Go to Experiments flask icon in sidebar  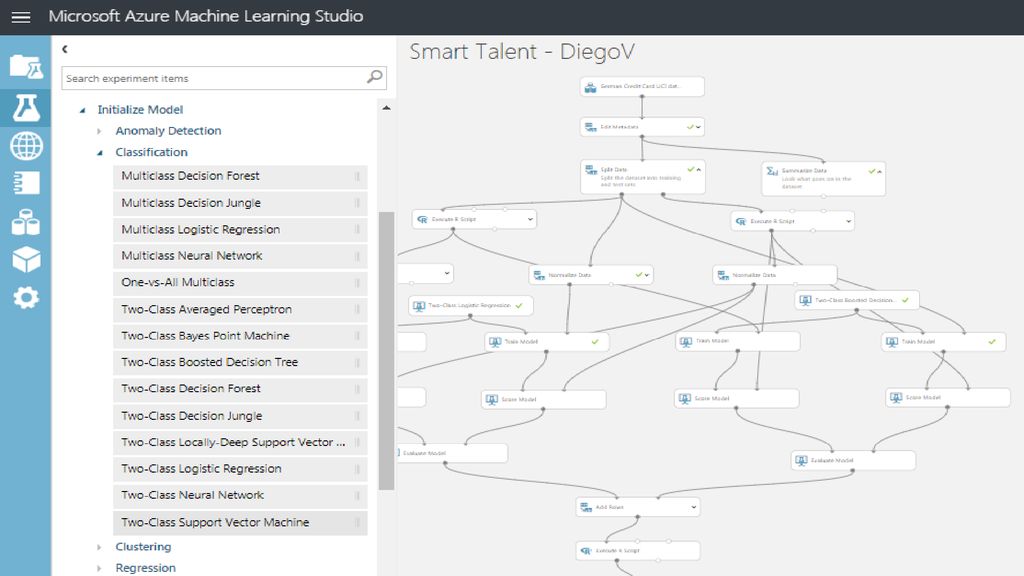click(26, 108)
